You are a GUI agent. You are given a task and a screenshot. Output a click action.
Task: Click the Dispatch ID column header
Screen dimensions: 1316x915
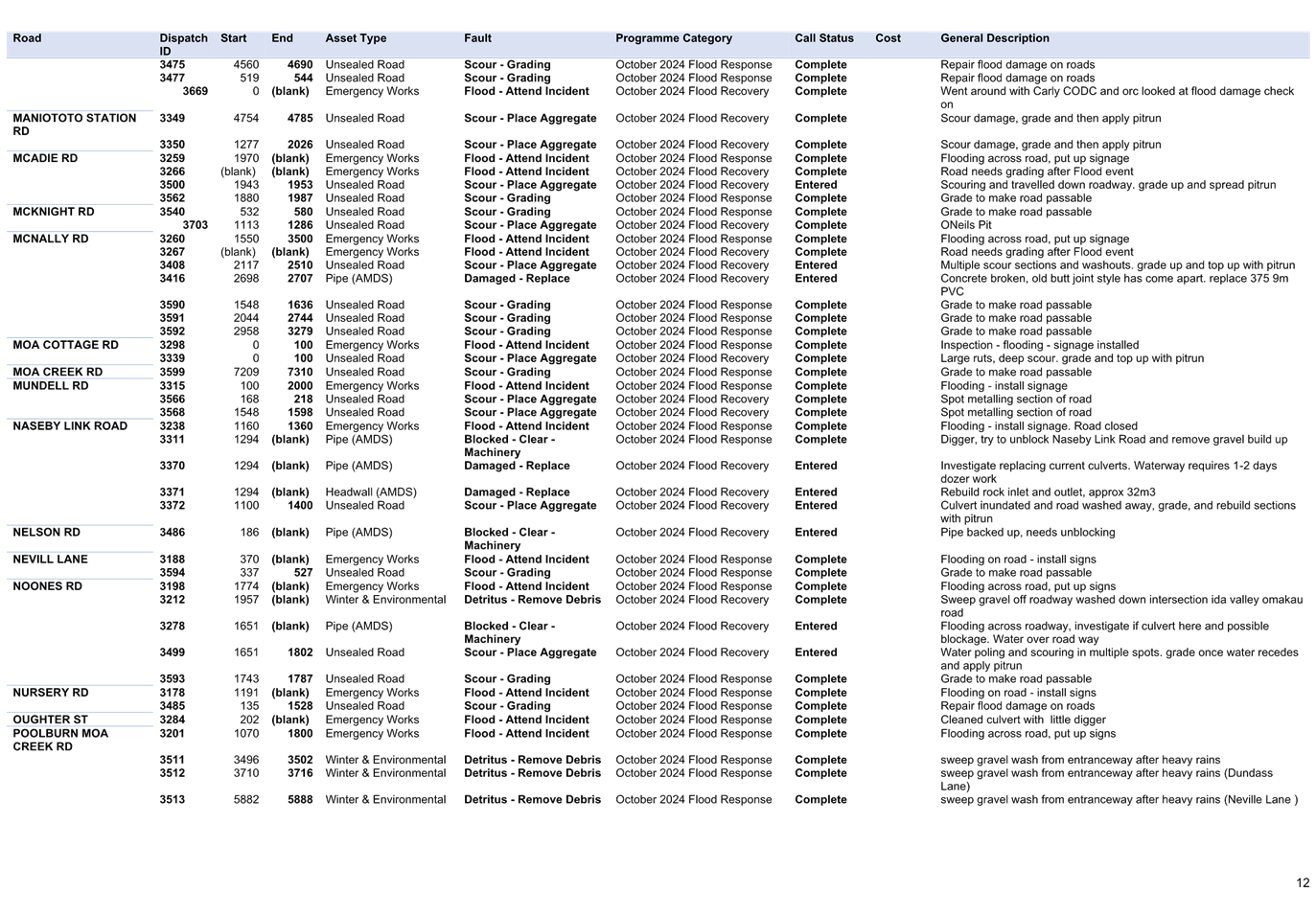click(183, 44)
